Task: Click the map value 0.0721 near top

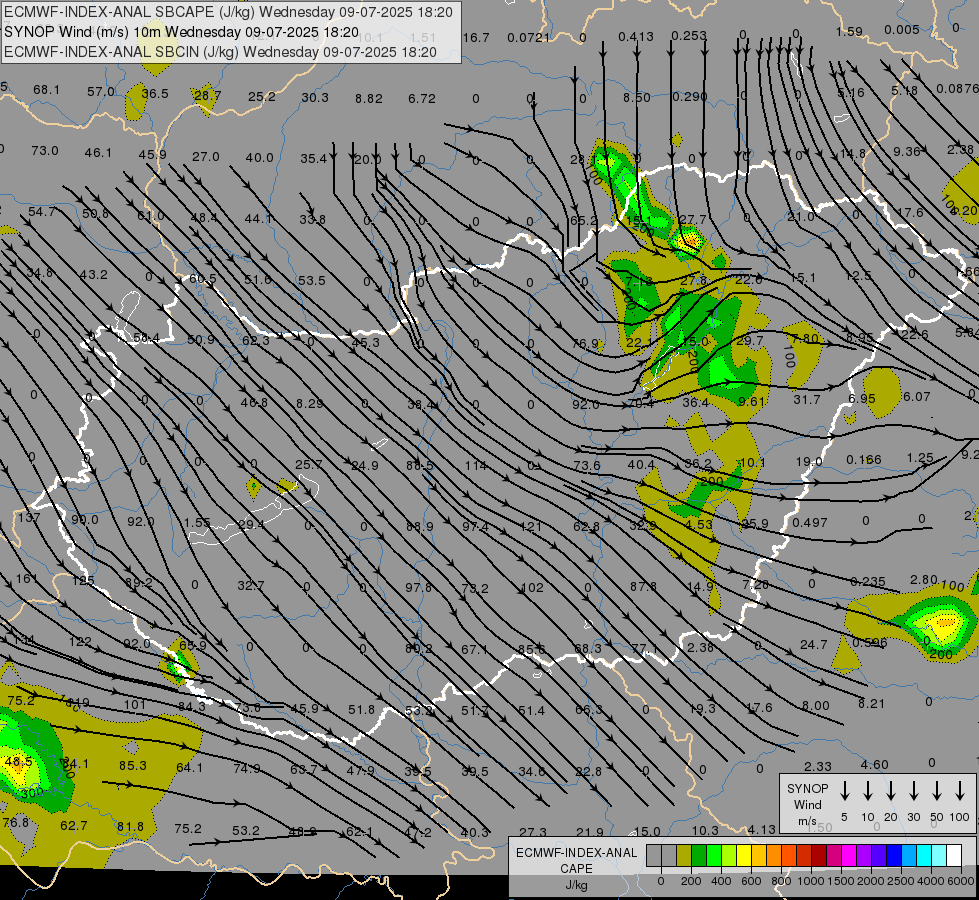Action: click(528, 37)
